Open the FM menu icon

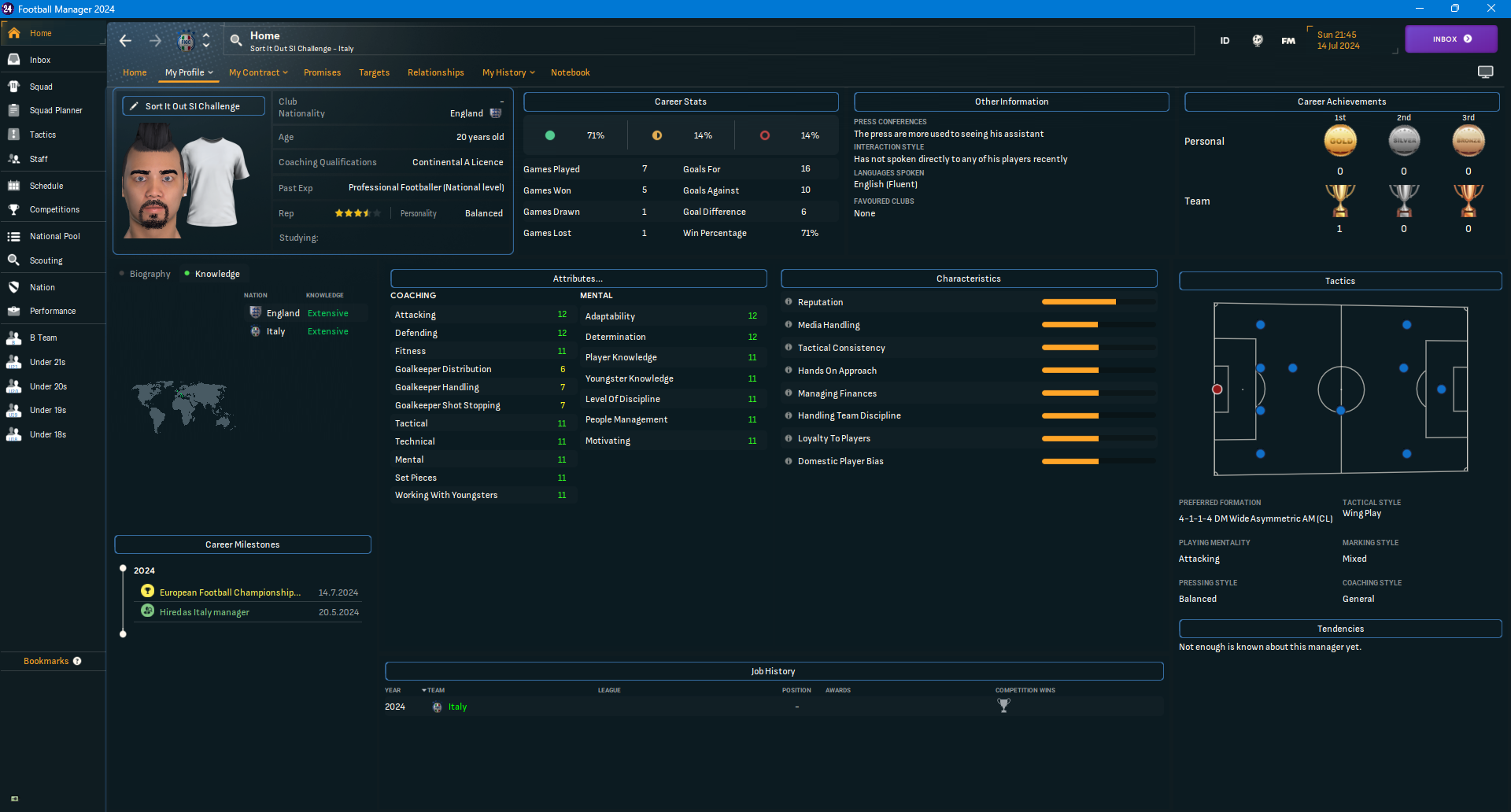[1288, 41]
